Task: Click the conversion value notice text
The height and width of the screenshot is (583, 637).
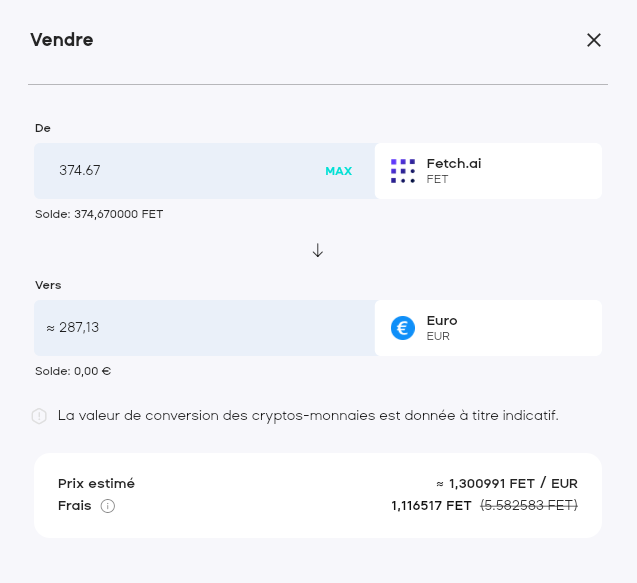Action: pyautogui.click(x=308, y=415)
